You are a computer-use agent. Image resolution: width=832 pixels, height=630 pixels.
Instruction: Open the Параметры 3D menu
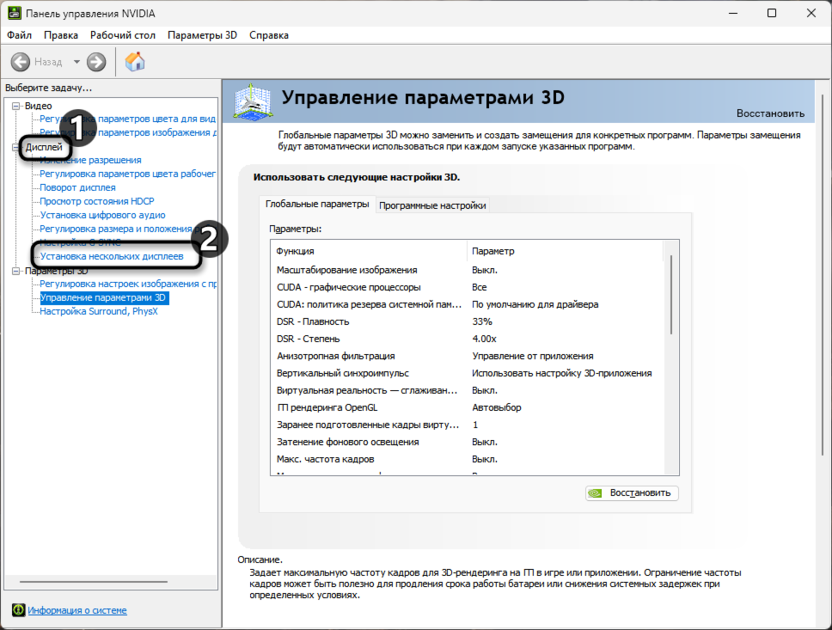[x=202, y=35]
